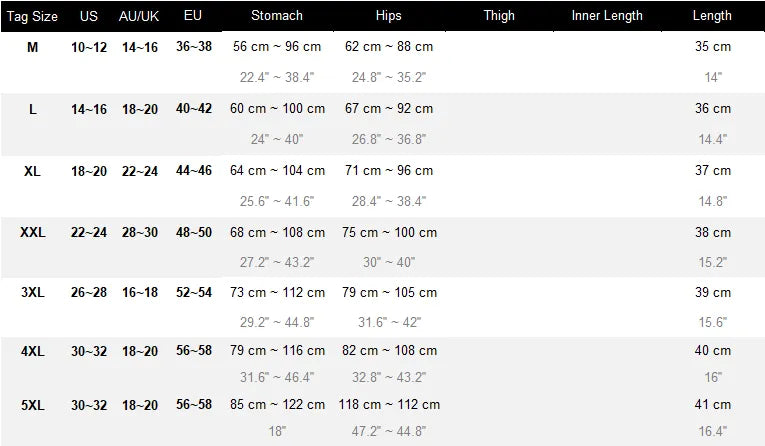Click the AU/UK size 28~30 cell
This screenshot has width=765, height=446.
[x=140, y=232]
